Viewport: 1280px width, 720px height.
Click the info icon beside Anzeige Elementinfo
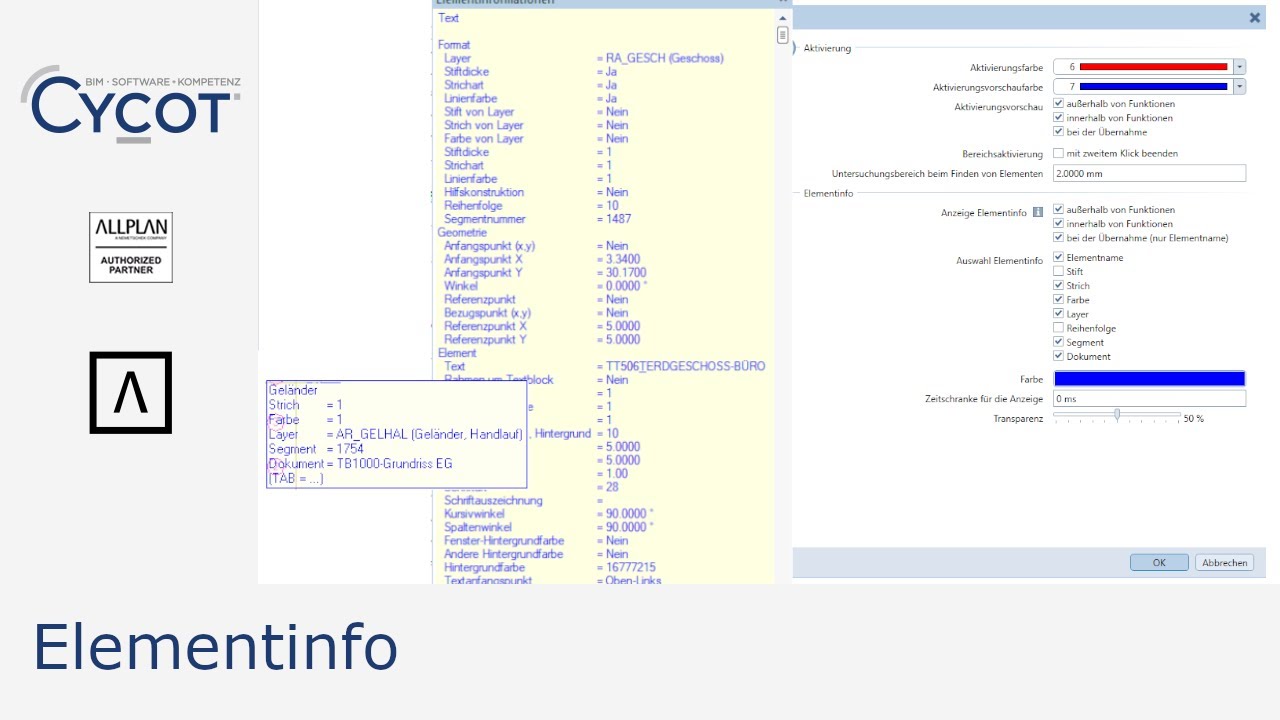click(1038, 212)
